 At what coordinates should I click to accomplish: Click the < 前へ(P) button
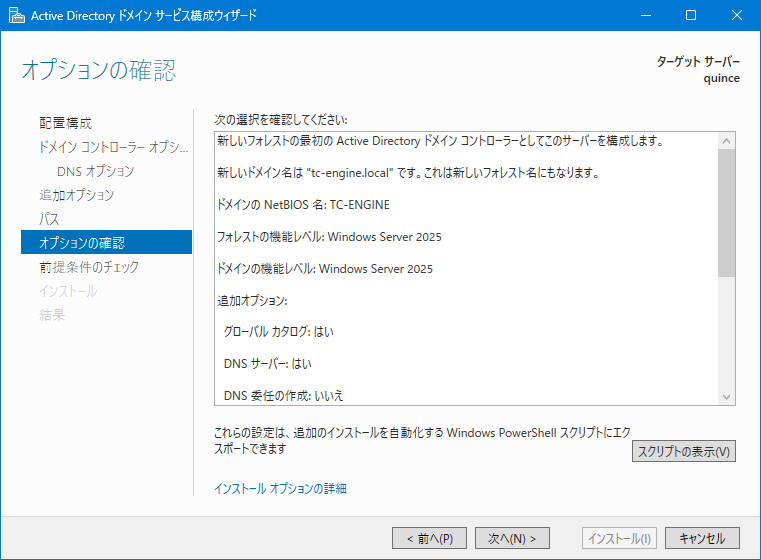430,538
